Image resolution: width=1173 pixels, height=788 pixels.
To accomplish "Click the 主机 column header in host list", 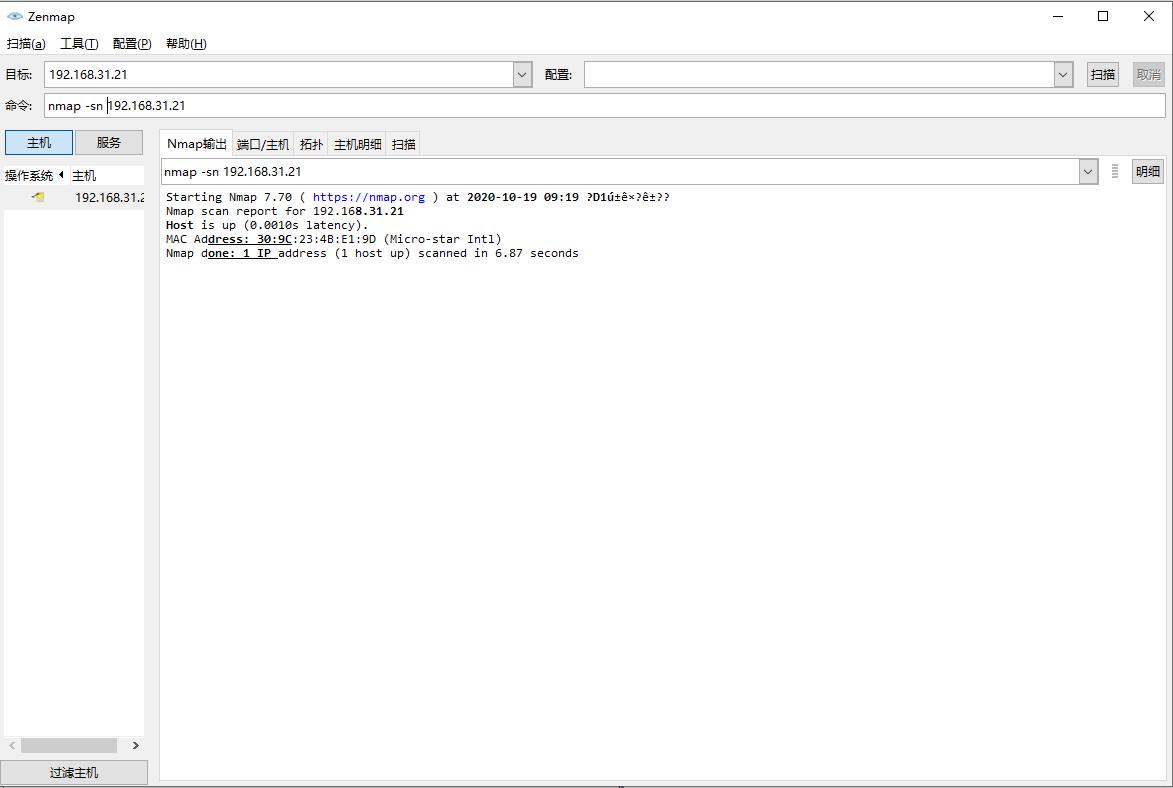I will [x=107, y=175].
